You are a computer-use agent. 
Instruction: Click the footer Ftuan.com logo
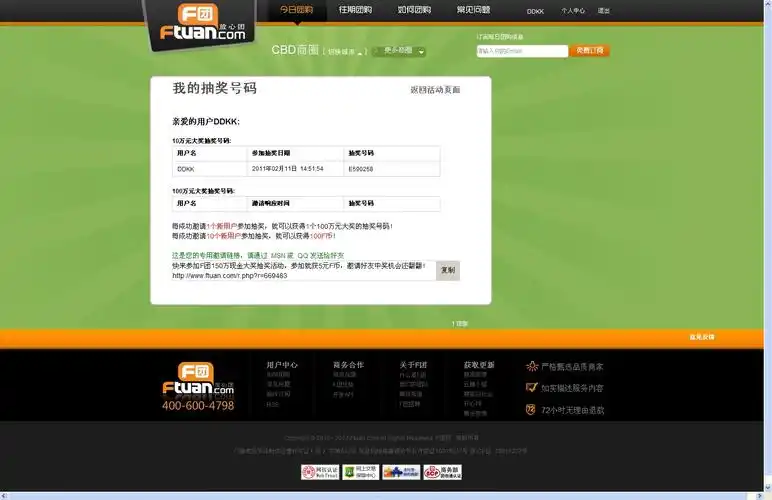(x=198, y=379)
